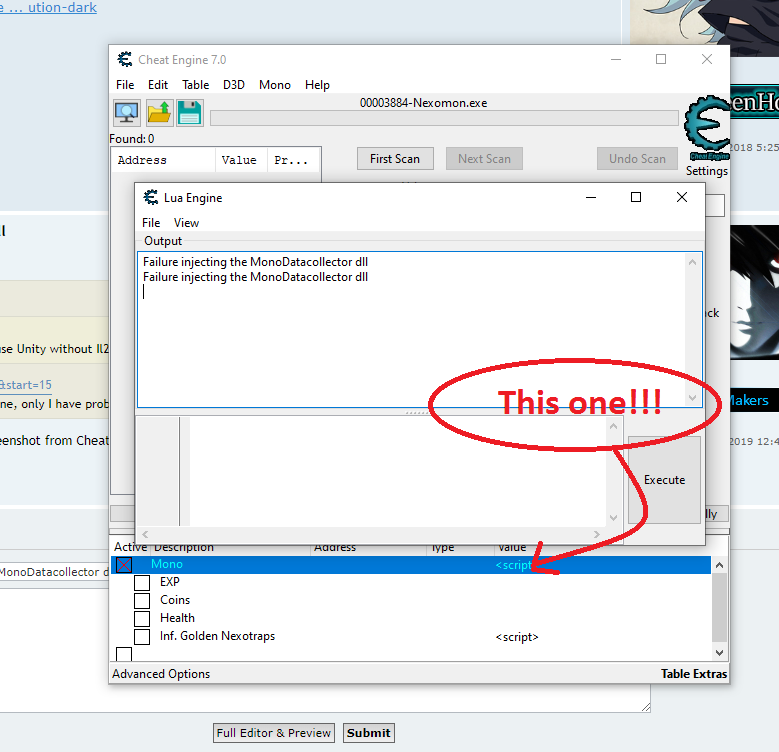779x752 pixels.
Task: Select the Coins entry description
Action: pyautogui.click(x=175, y=600)
